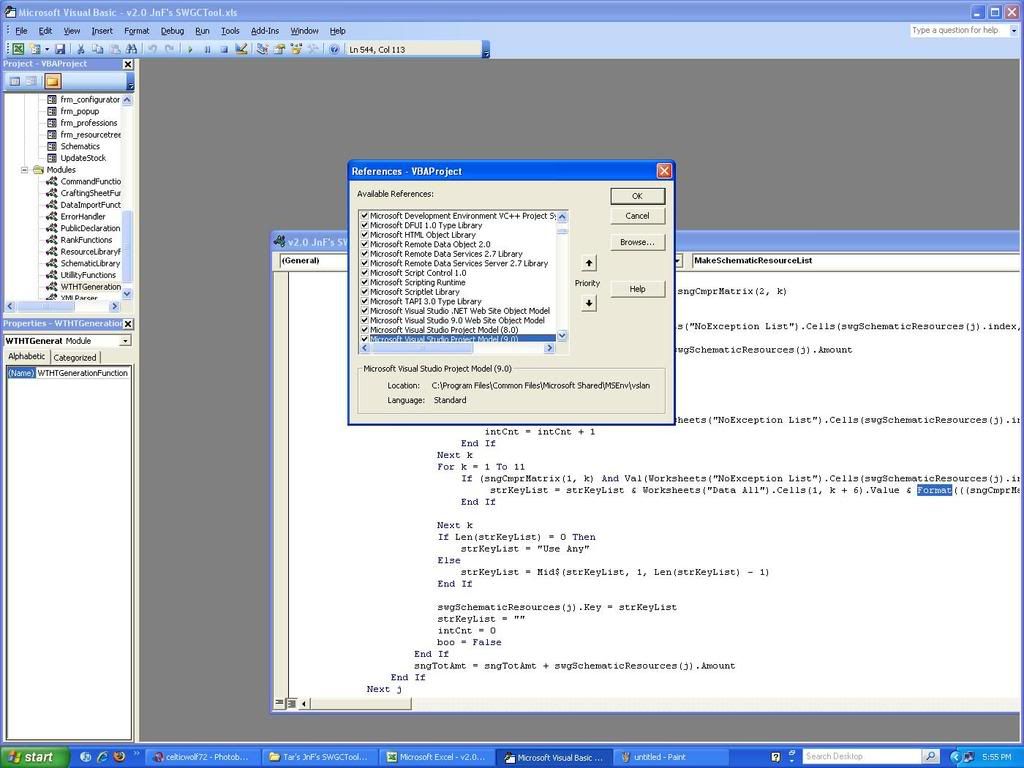Click the Run Sub play icon
This screenshot has height=768, width=1024.
190,49
